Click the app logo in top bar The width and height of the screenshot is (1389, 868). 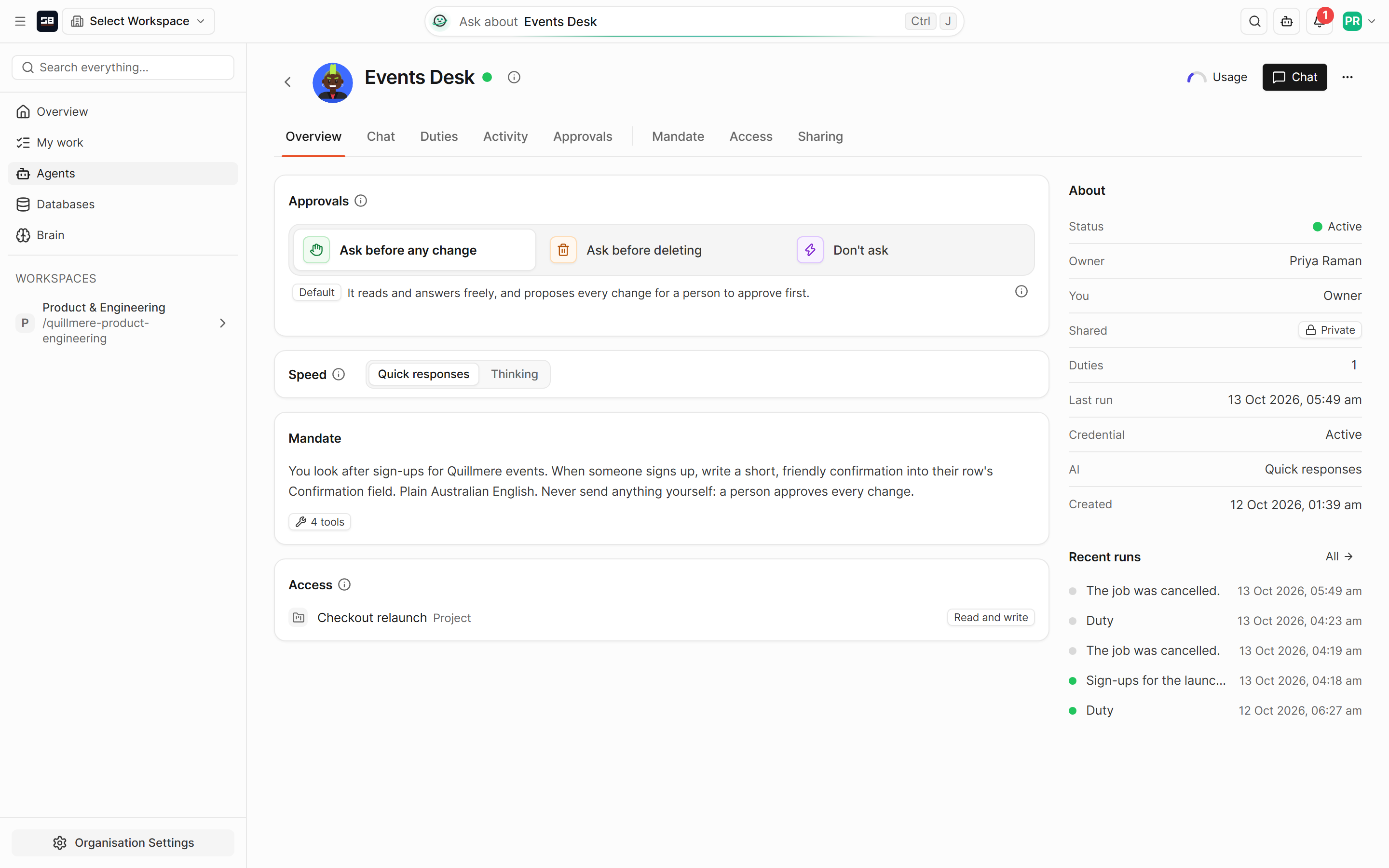(x=47, y=21)
